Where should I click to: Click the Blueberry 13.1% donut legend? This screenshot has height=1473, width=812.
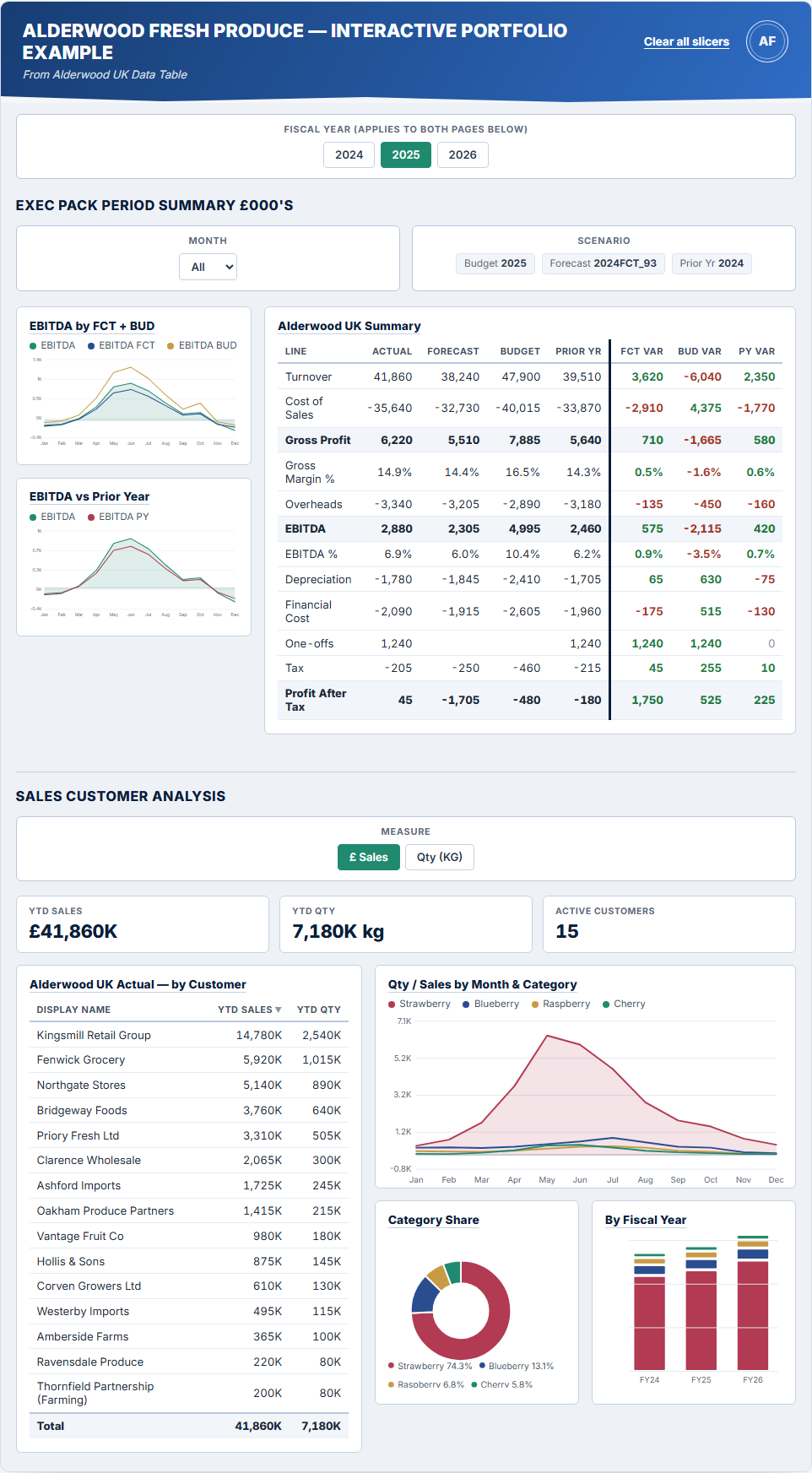516,1366
